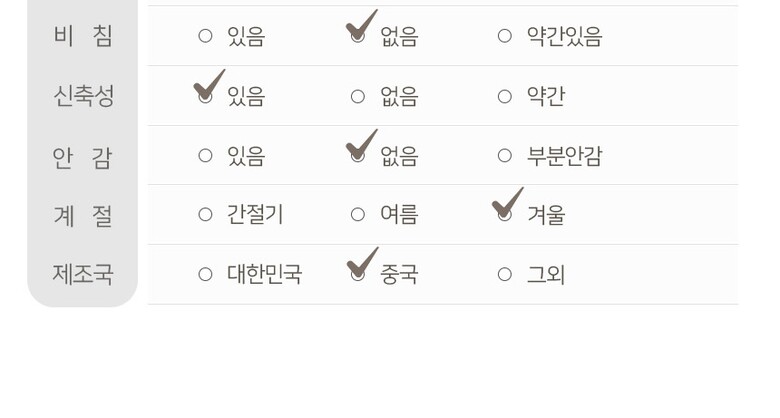Image resolution: width=780 pixels, height=418 pixels.
Task: Select 중국 as 제조국
Action: point(357,274)
